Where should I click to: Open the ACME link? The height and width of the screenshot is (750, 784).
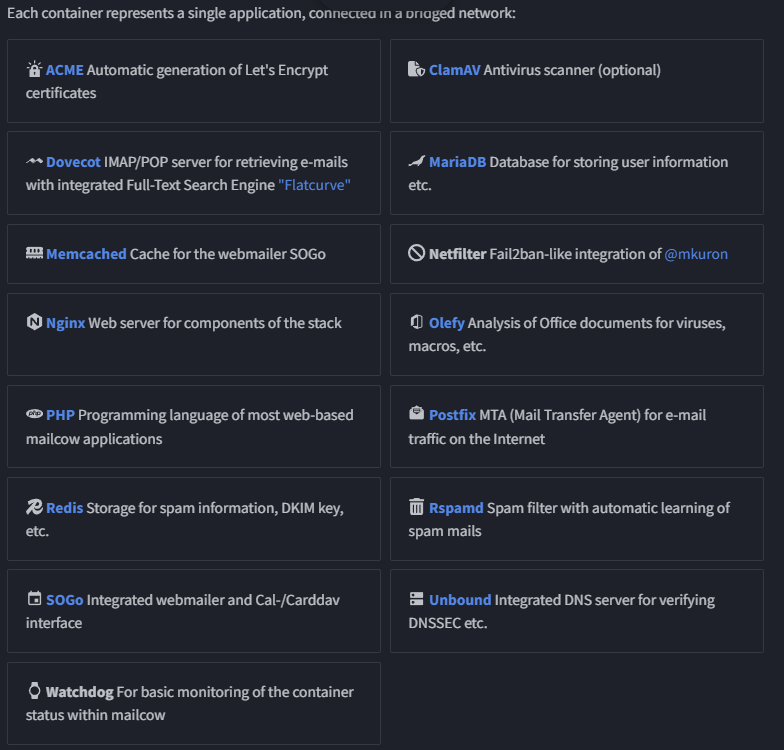click(x=64, y=70)
